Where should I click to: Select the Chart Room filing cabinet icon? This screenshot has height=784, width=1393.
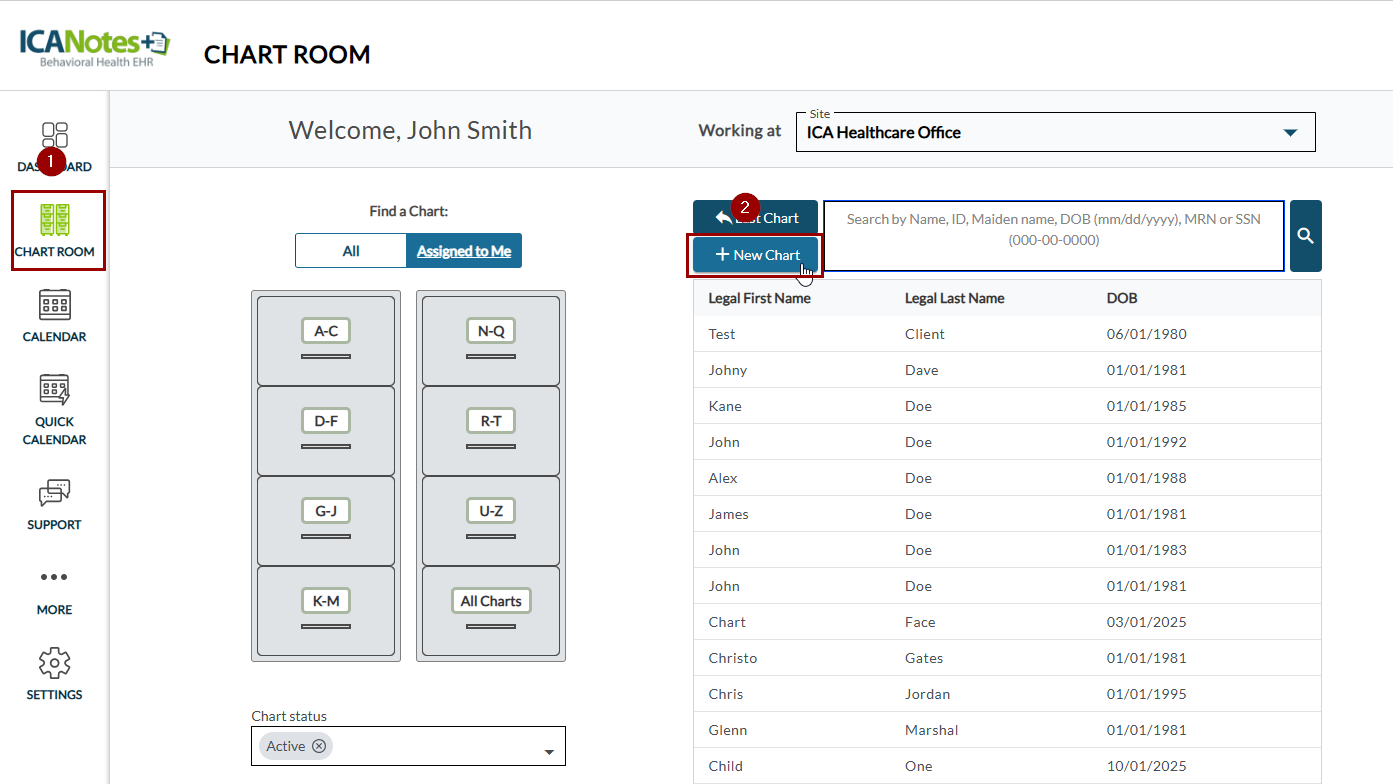click(55, 219)
